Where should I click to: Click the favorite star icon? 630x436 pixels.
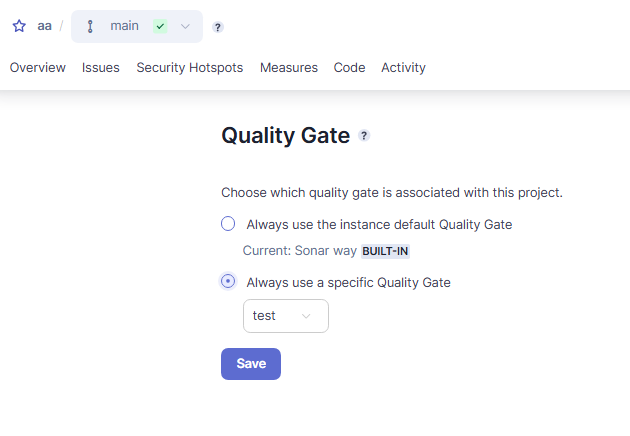pyautogui.click(x=19, y=26)
